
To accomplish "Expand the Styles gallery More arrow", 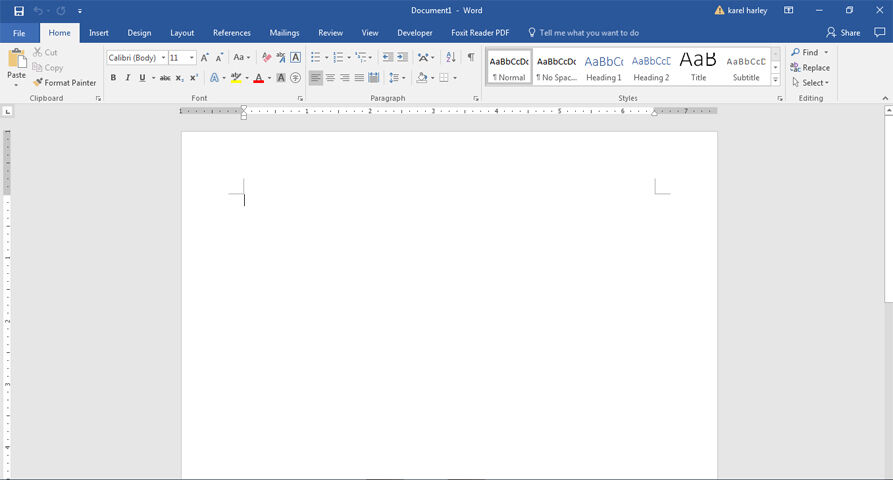I will pos(775,80).
